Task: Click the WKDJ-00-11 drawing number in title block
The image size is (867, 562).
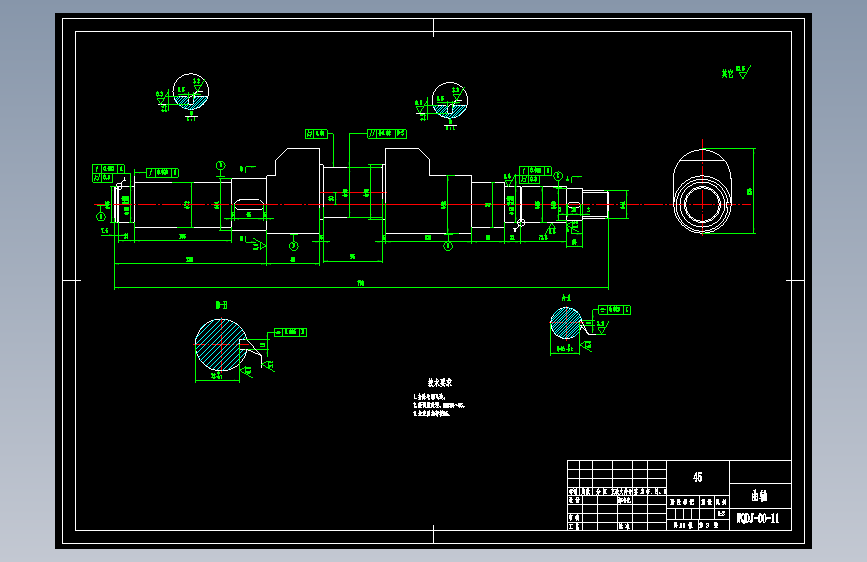Action: click(758, 518)
